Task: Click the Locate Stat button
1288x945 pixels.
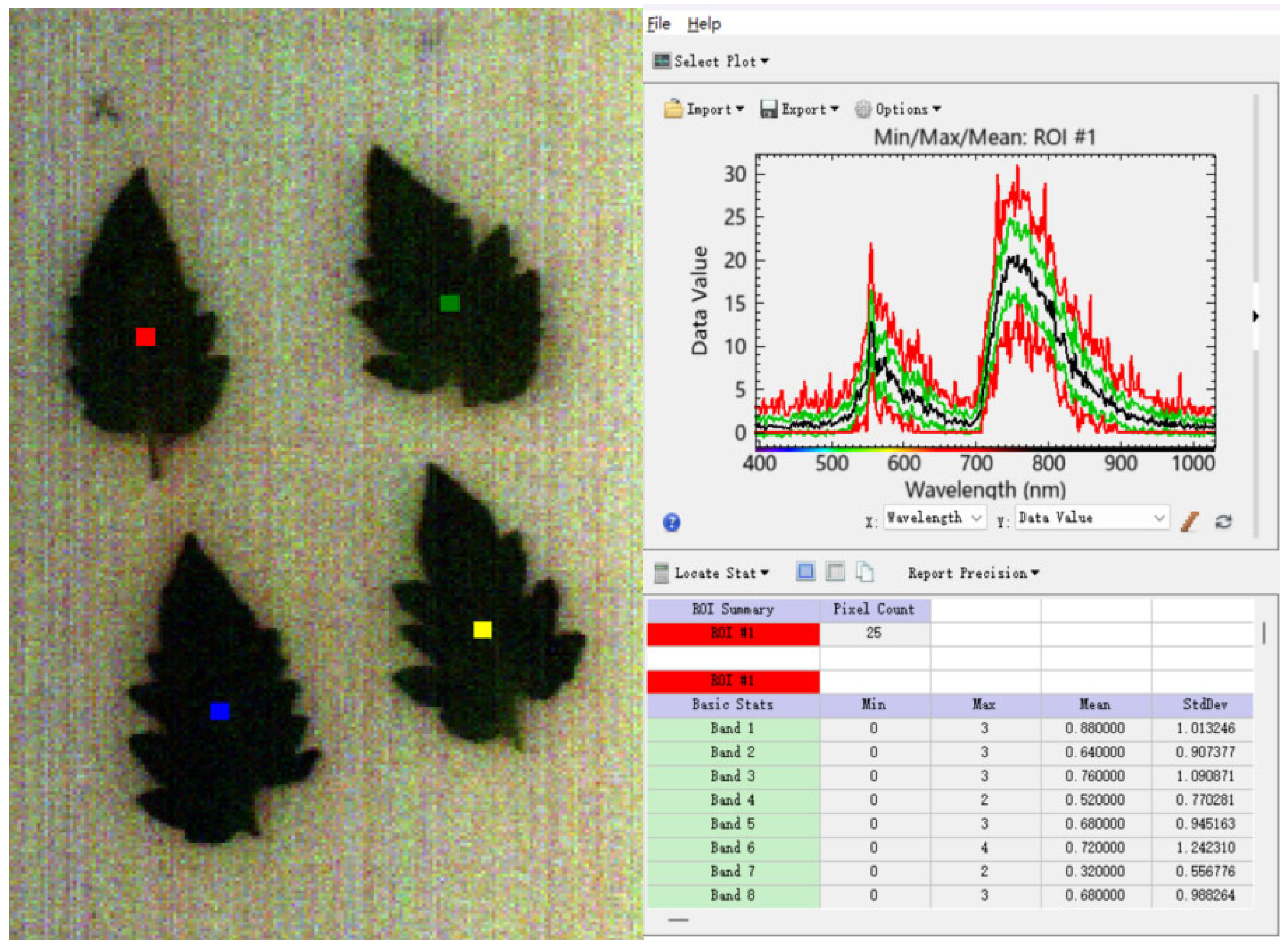Action: pyautogui.click(x=720, y=573)
